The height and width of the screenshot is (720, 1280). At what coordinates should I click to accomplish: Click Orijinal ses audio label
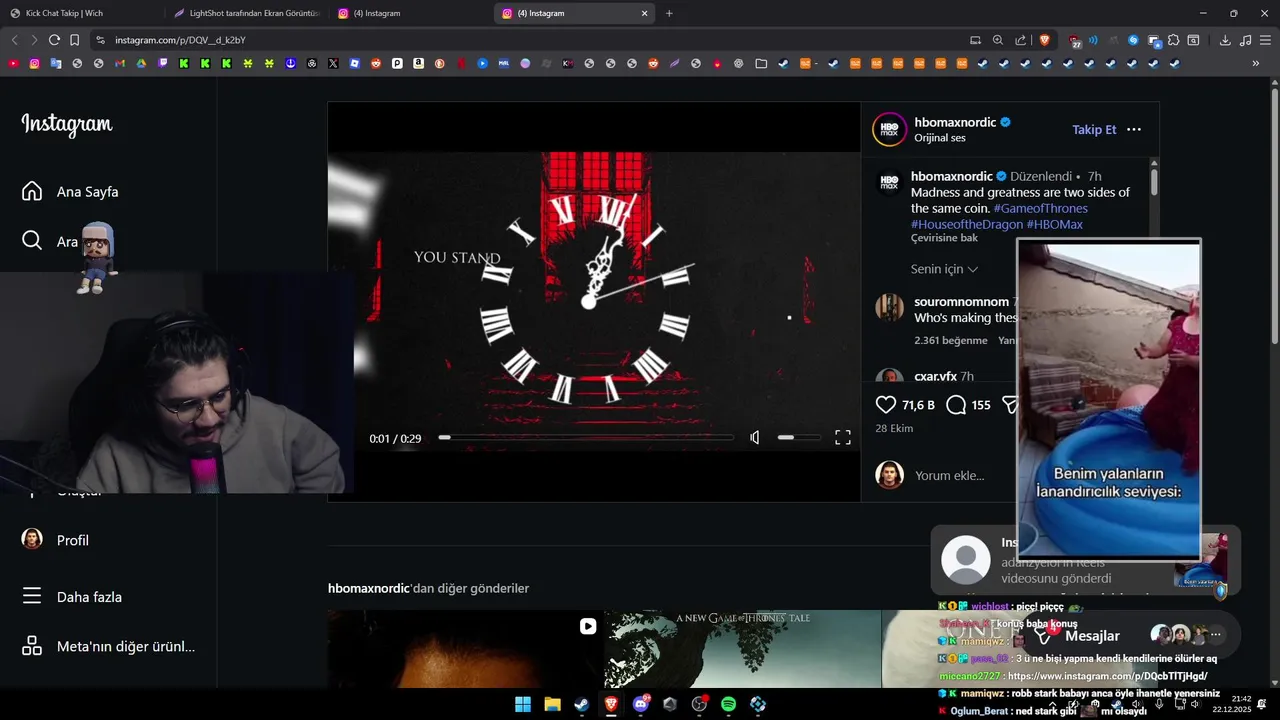pos(940,138)
